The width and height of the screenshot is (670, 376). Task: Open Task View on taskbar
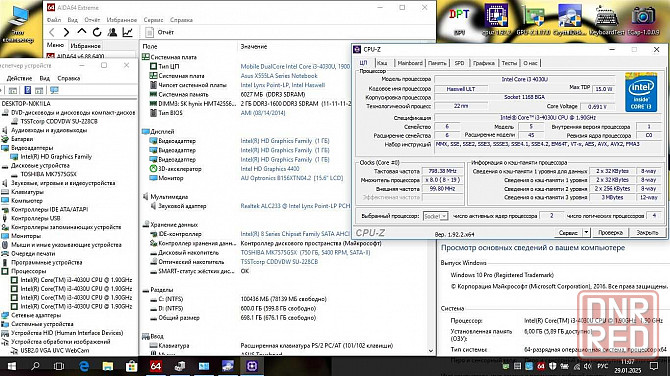[x=59, y=366]
